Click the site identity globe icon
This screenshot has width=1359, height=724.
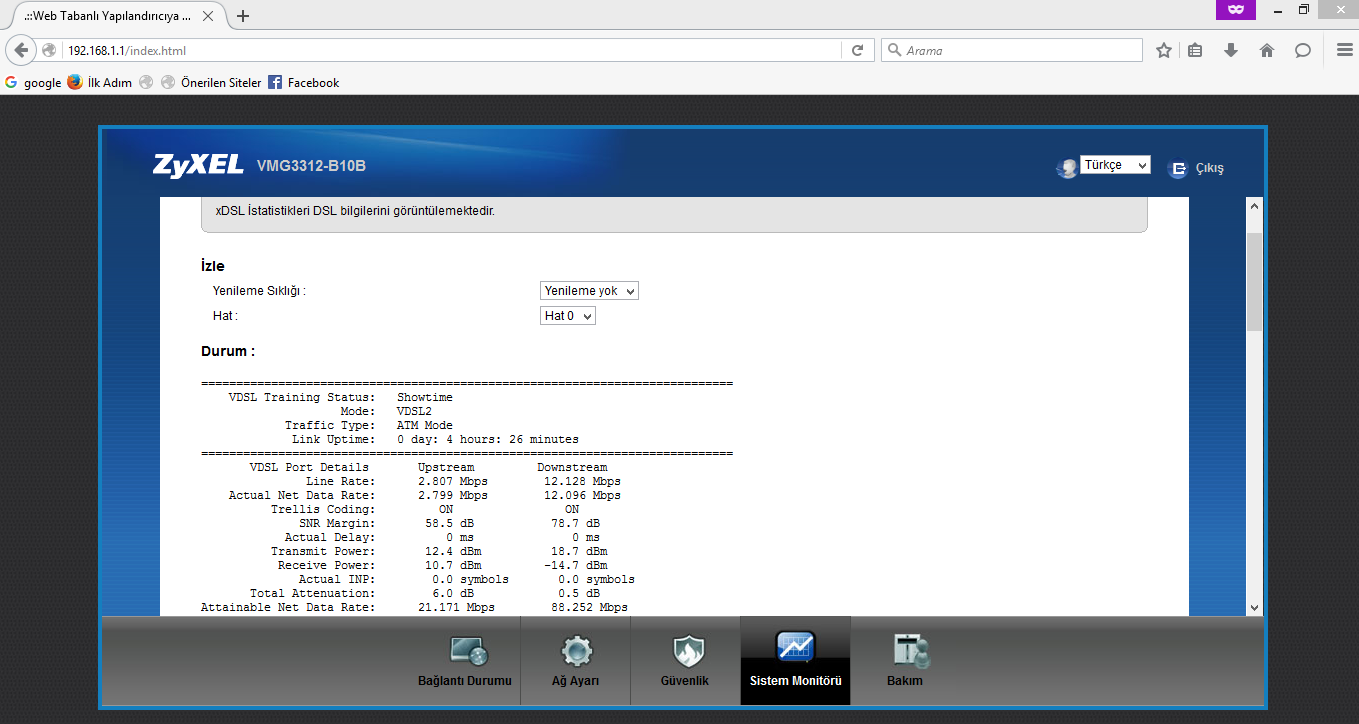click(x=49, y=50)
